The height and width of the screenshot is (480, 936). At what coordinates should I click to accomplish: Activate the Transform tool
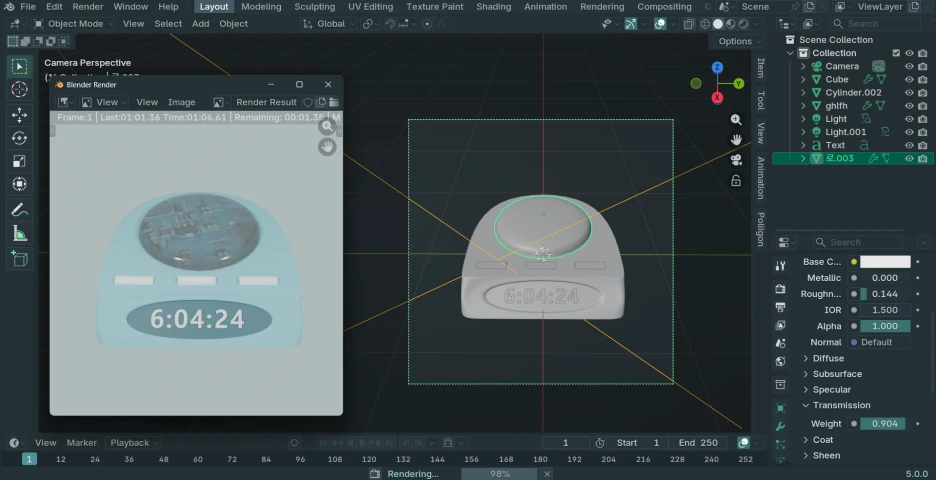[x=19, y=184]
